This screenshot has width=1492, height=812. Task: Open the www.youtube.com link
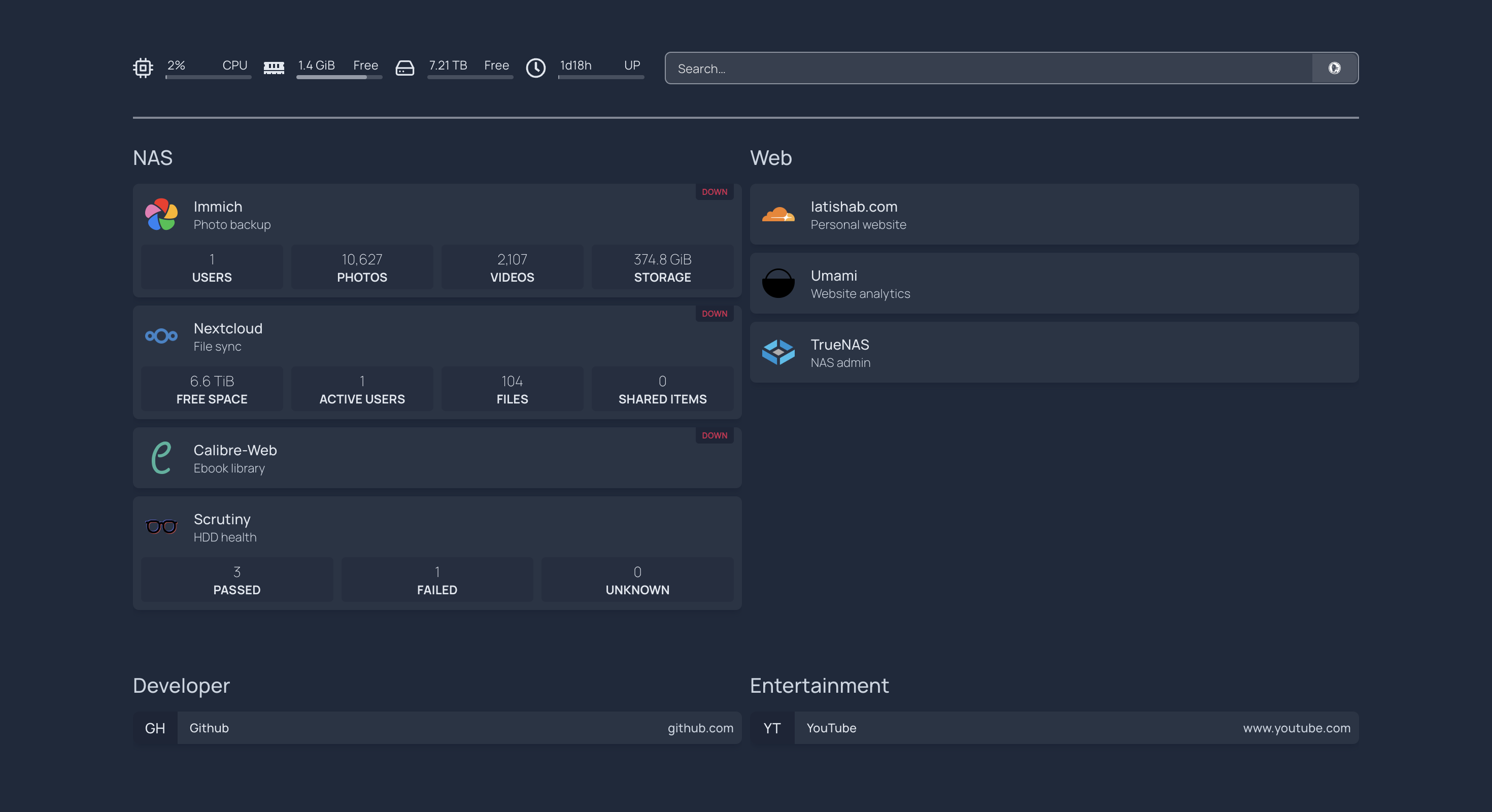1296,728
